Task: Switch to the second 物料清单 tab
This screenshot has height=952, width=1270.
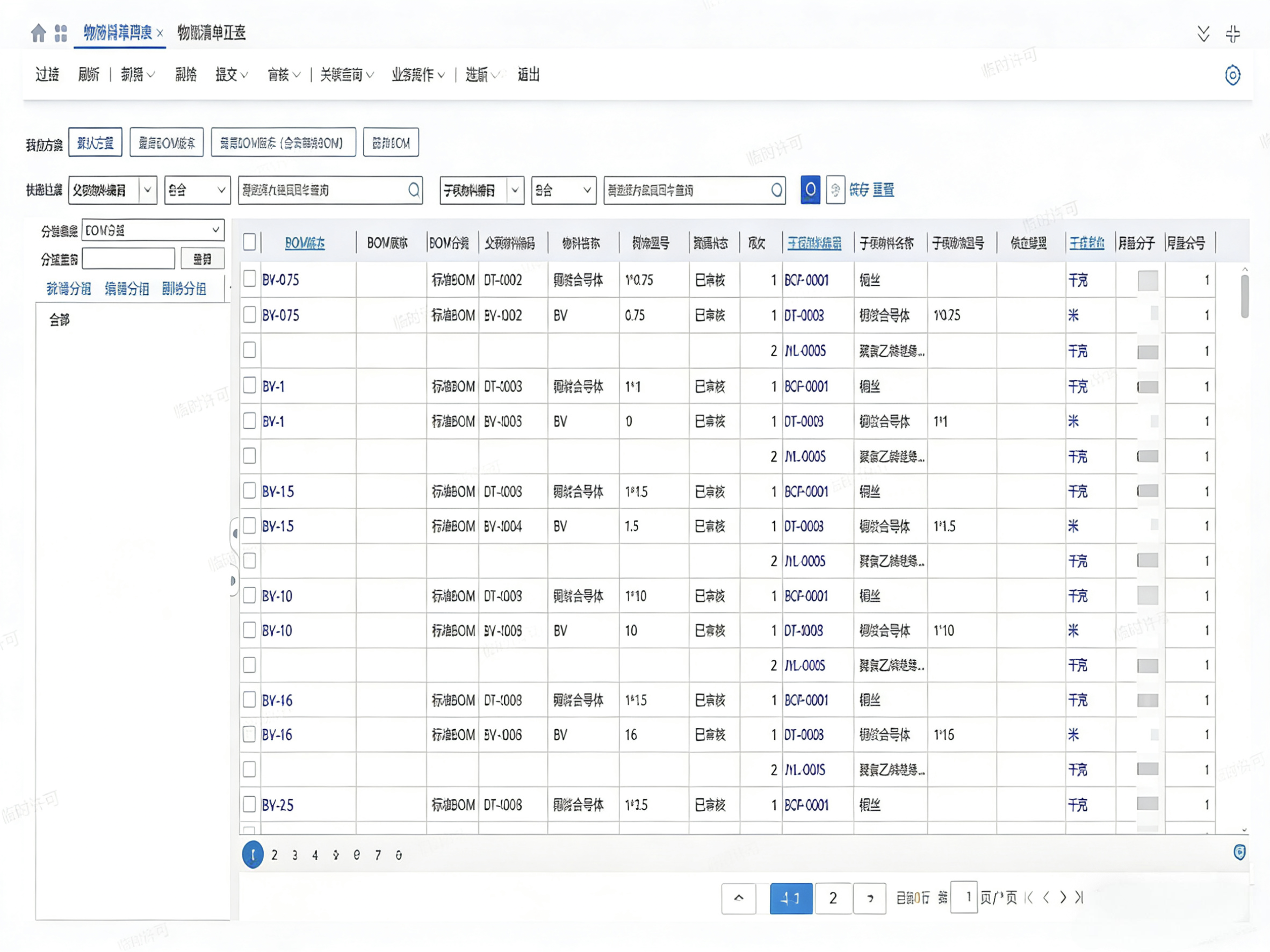Action: coord(211,33)
